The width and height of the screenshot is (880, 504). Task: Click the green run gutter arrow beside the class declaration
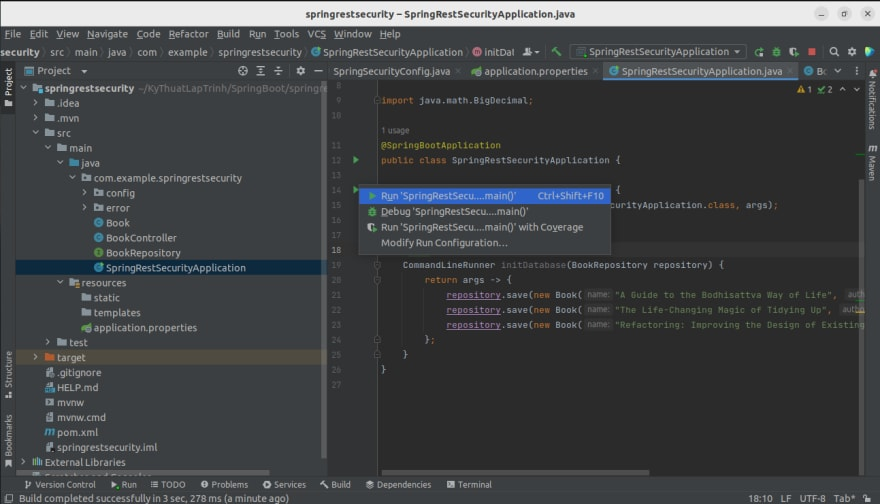pyautogui.click(x=356, y=160)
